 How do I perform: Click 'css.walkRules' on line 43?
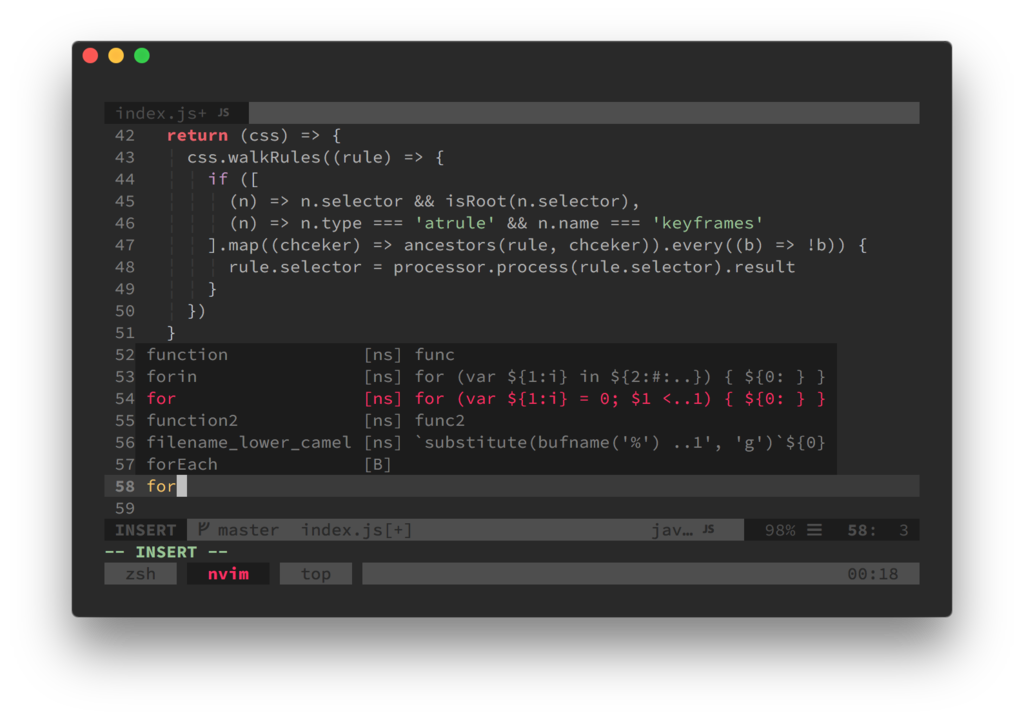pyautogui.click(x=254, y=157)
